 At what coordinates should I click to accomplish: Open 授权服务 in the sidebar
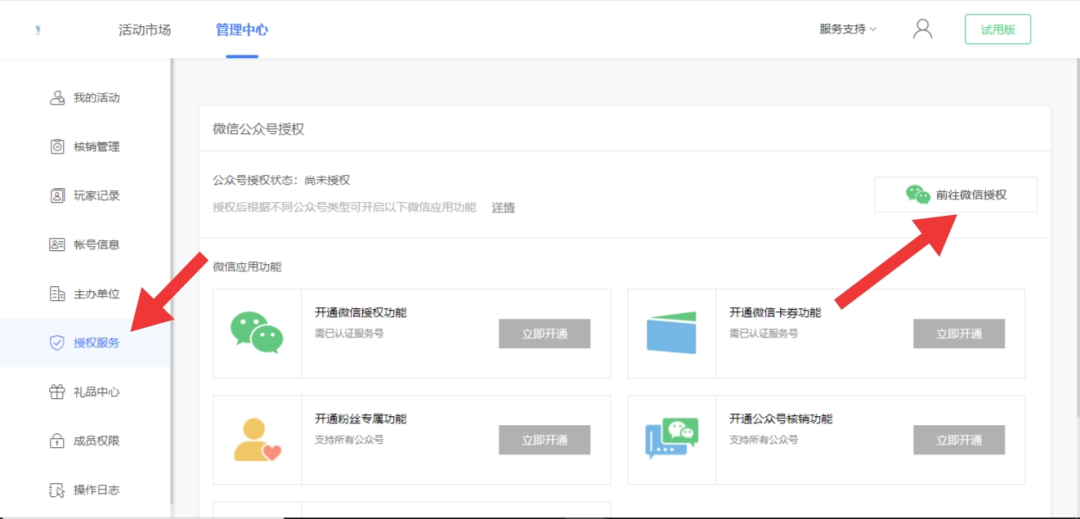coord(96,343)
